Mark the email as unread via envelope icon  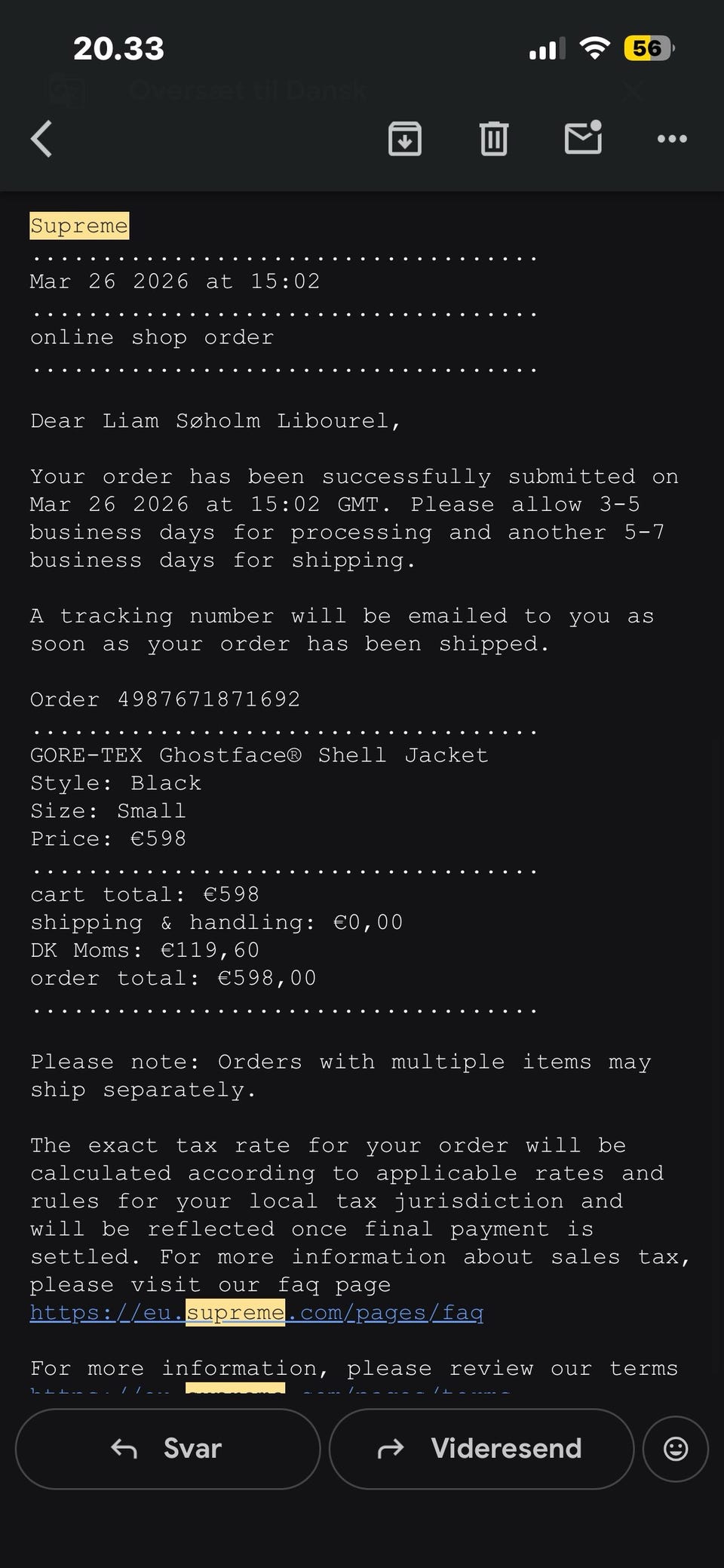[583, 138]
